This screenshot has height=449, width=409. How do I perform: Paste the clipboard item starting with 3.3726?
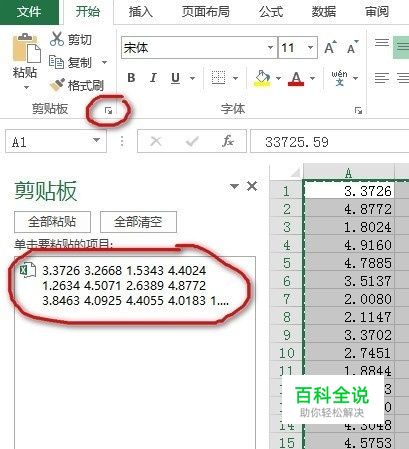pos(135,286)
